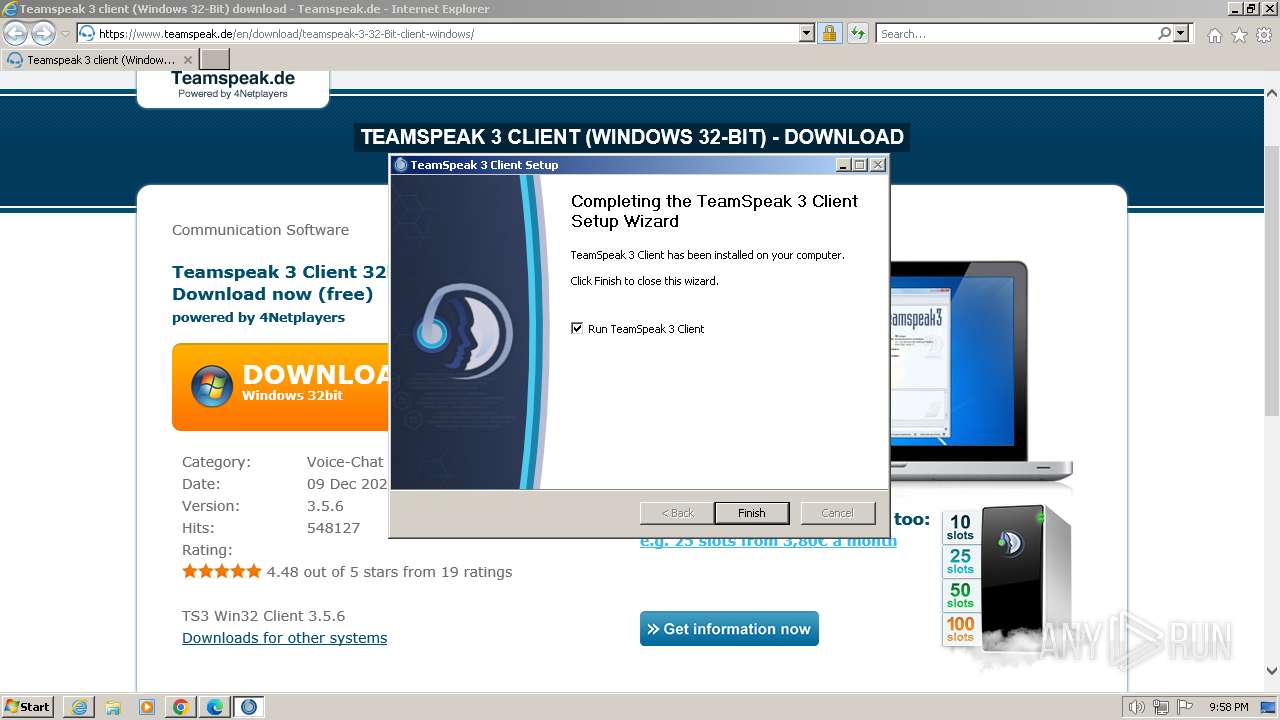Click the Back button in setup wizard
Screen dimensions: 1280x720
[677, 513]
